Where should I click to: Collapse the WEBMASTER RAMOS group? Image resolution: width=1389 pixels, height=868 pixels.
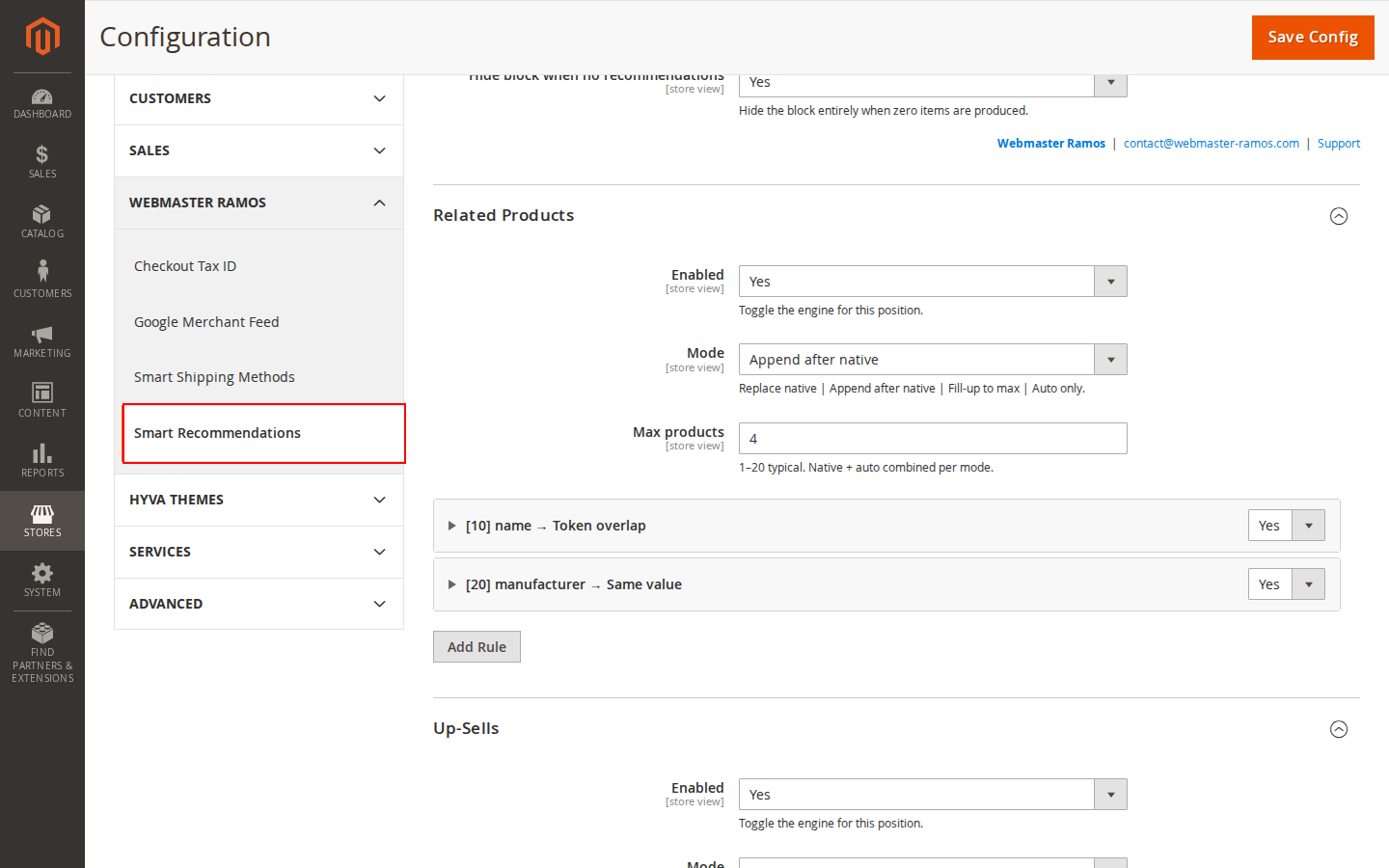(x=259, y=203)
